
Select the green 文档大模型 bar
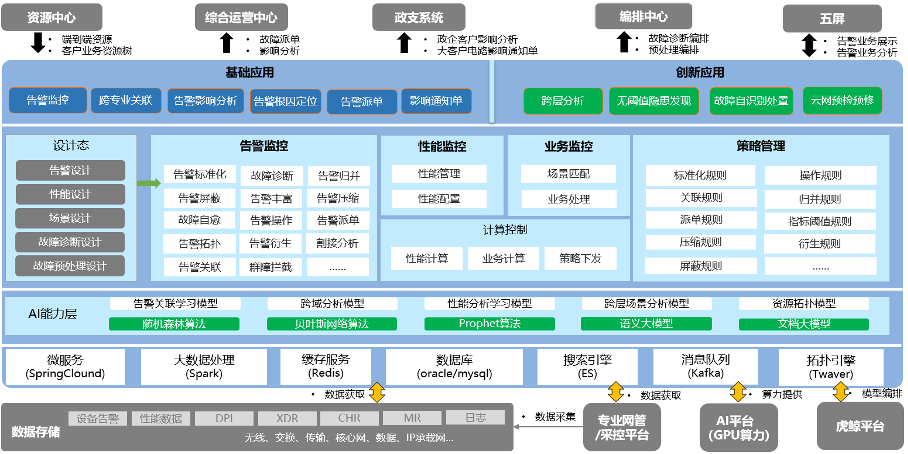[x=804, y=324]
